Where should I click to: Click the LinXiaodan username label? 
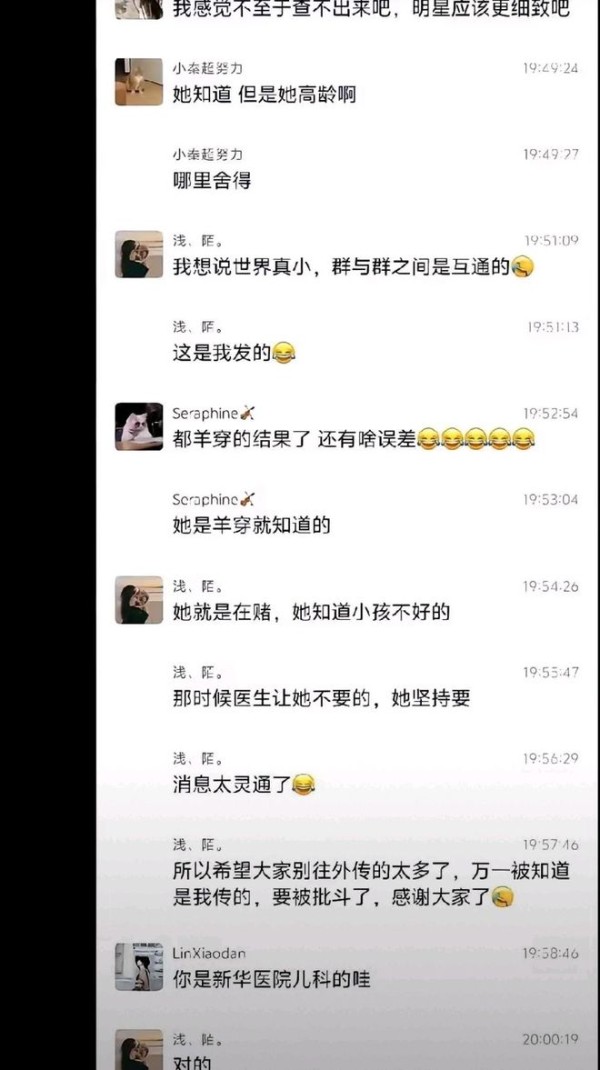(x=209, y=953)
